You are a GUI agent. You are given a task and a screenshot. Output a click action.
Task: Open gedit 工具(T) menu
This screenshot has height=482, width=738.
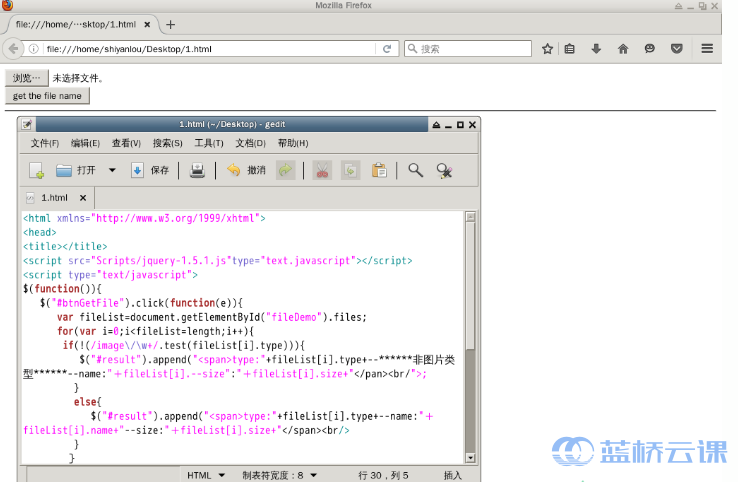(x=209, y=143)
